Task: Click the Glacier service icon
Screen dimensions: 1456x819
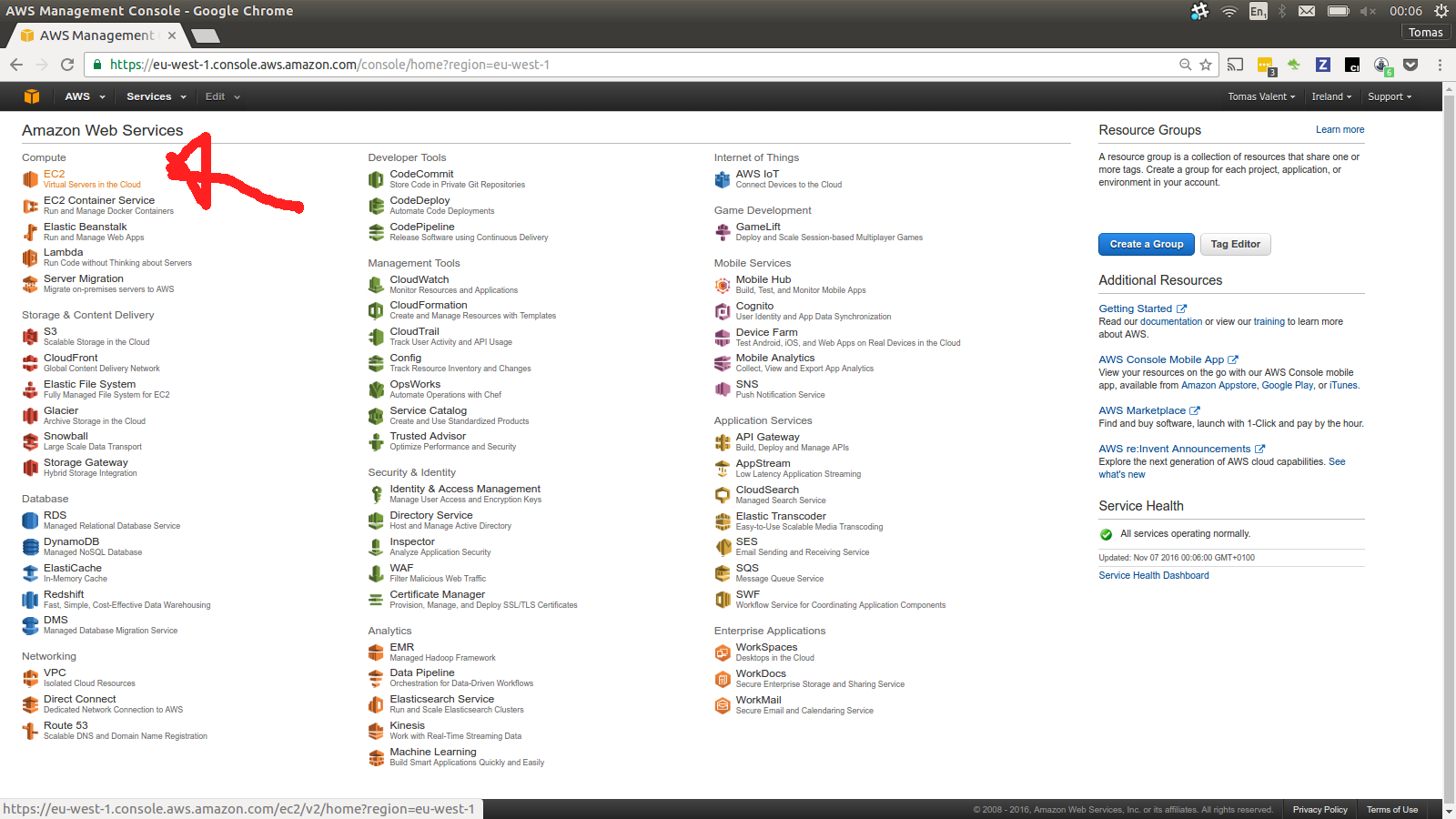Action: point(30,416)
